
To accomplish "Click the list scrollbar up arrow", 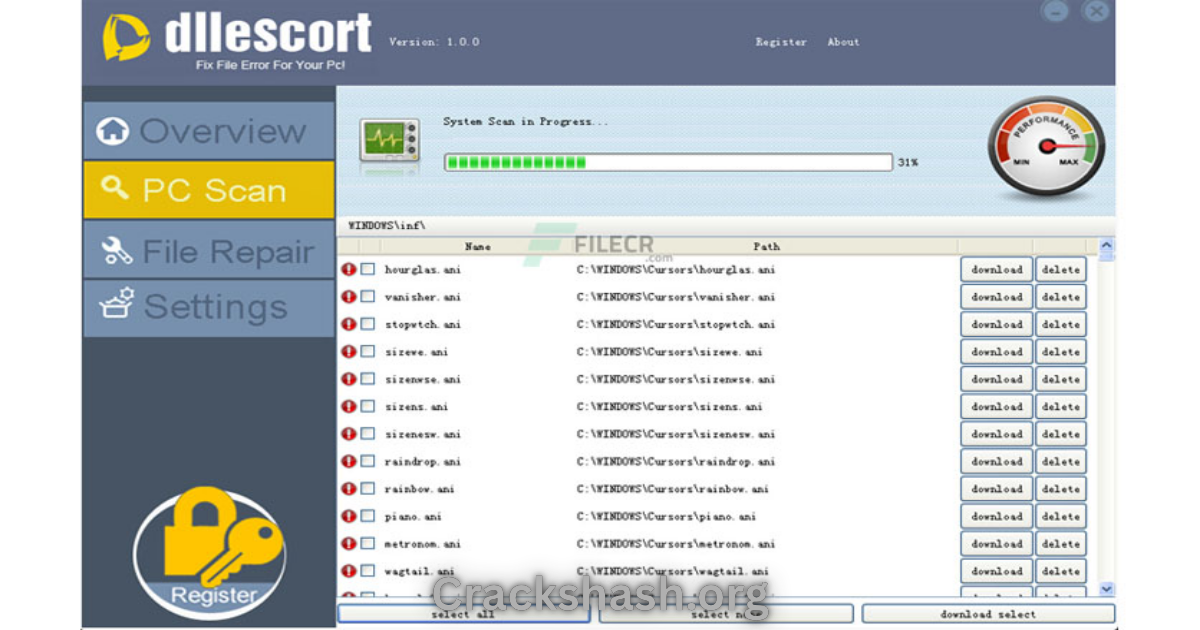I will click(x=1106, y=245).
